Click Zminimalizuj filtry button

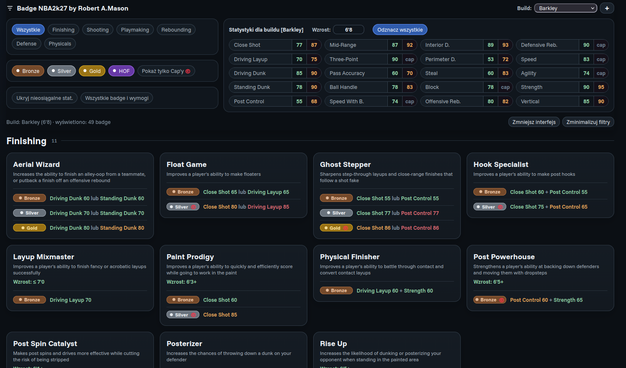[588, 122]
